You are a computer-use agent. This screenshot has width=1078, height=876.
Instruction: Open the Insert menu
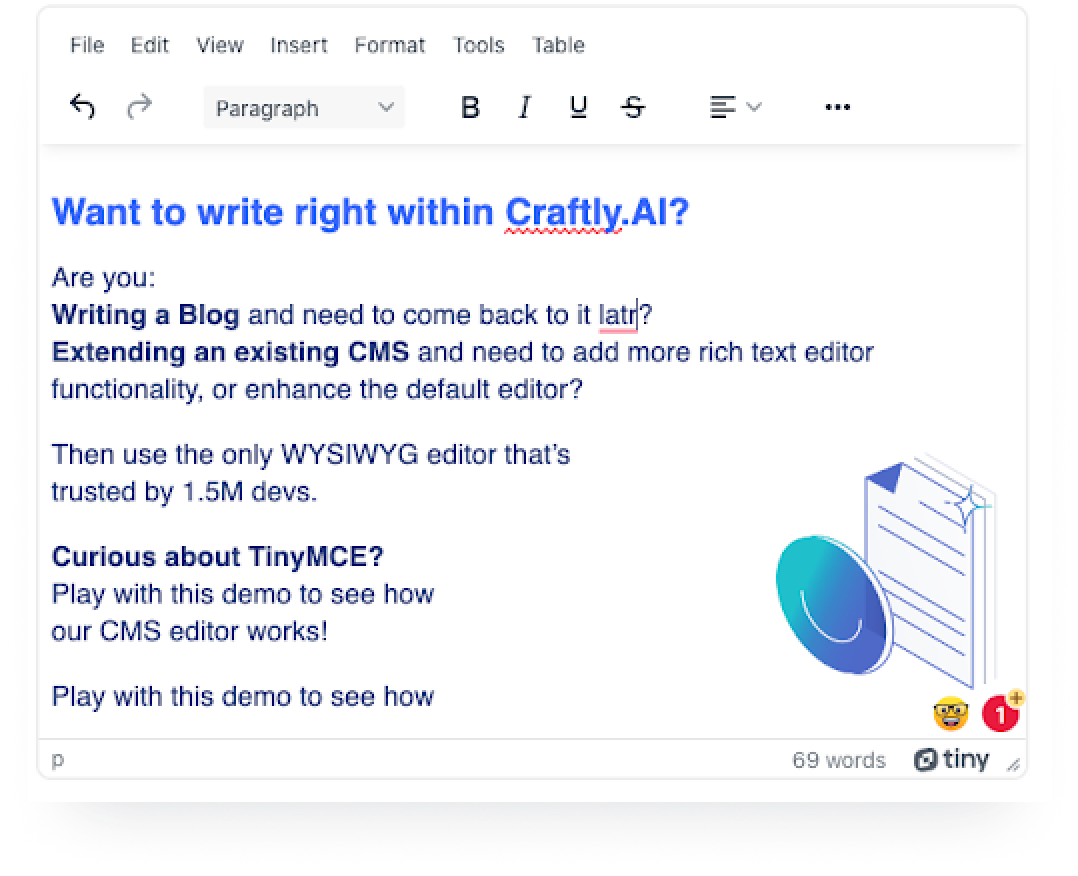pyautogui.click(x=298, y=45)
